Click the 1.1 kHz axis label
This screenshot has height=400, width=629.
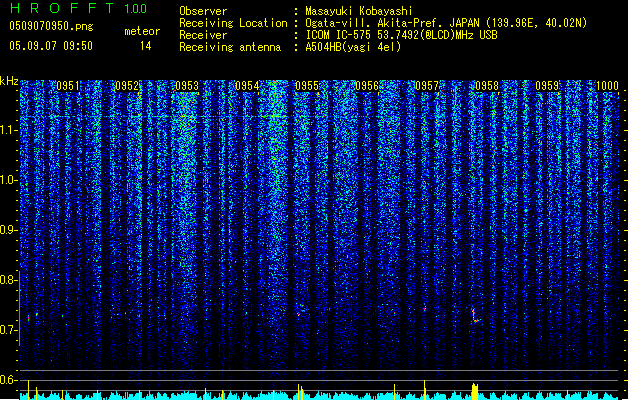[x=8, y=130]
